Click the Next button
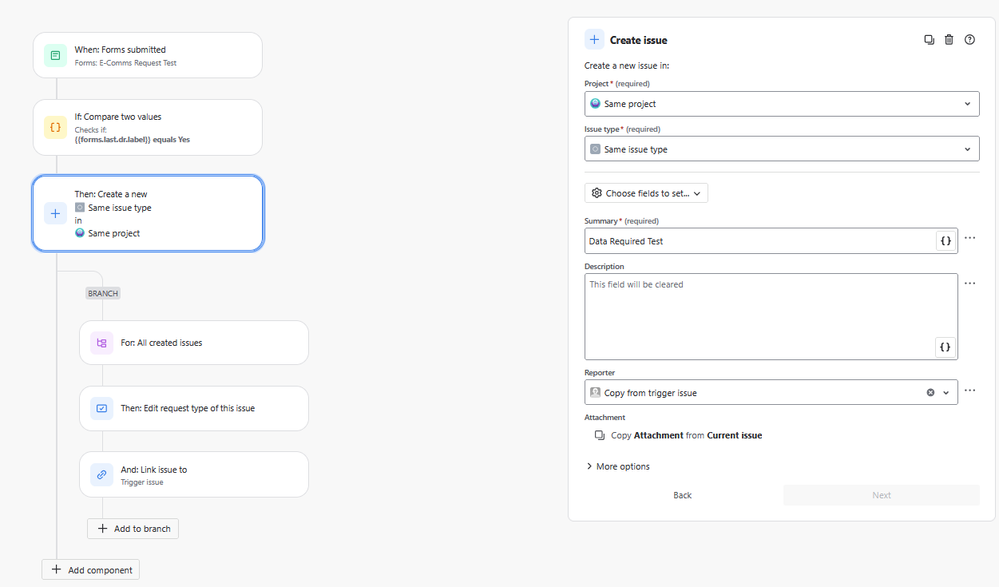999x587 pixels. [881, 495]
